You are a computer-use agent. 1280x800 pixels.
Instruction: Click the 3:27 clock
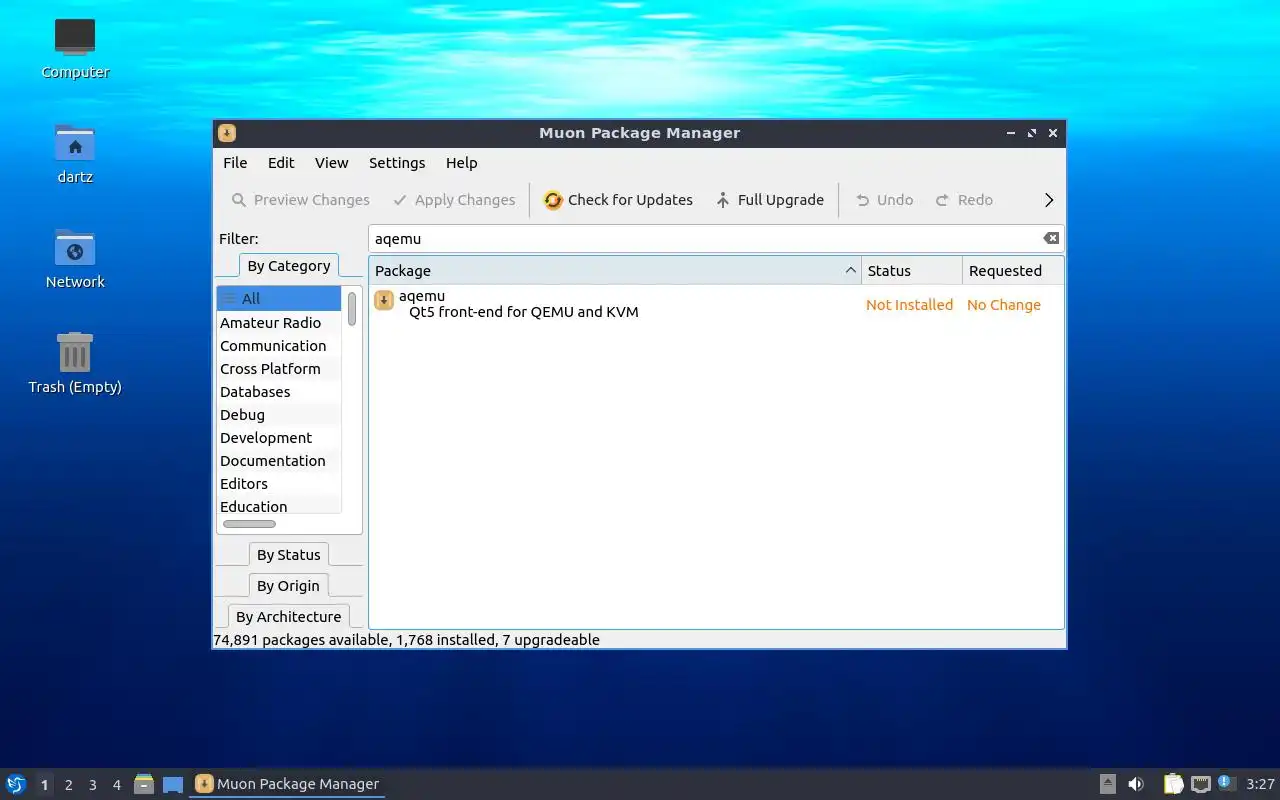click(x=1261, y=785)
